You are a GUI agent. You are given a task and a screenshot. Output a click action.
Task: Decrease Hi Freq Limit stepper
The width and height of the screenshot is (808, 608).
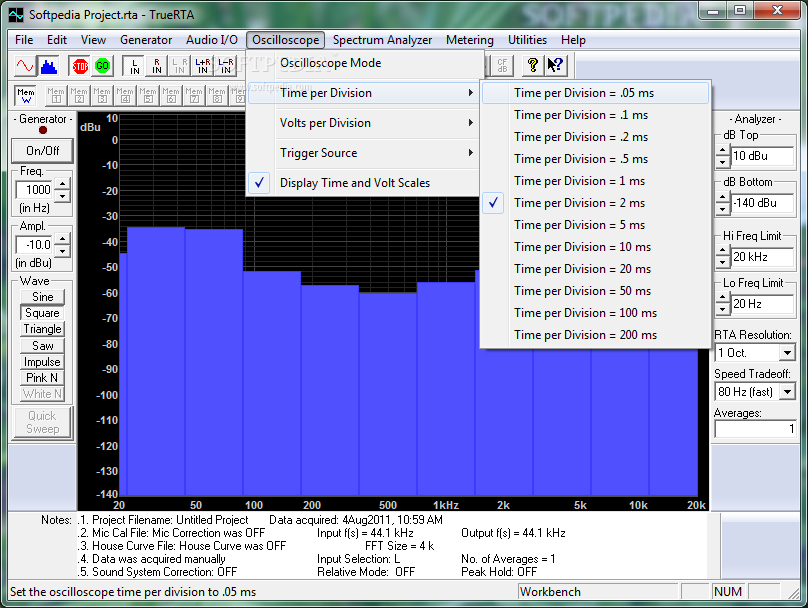[x=722, y=263]
